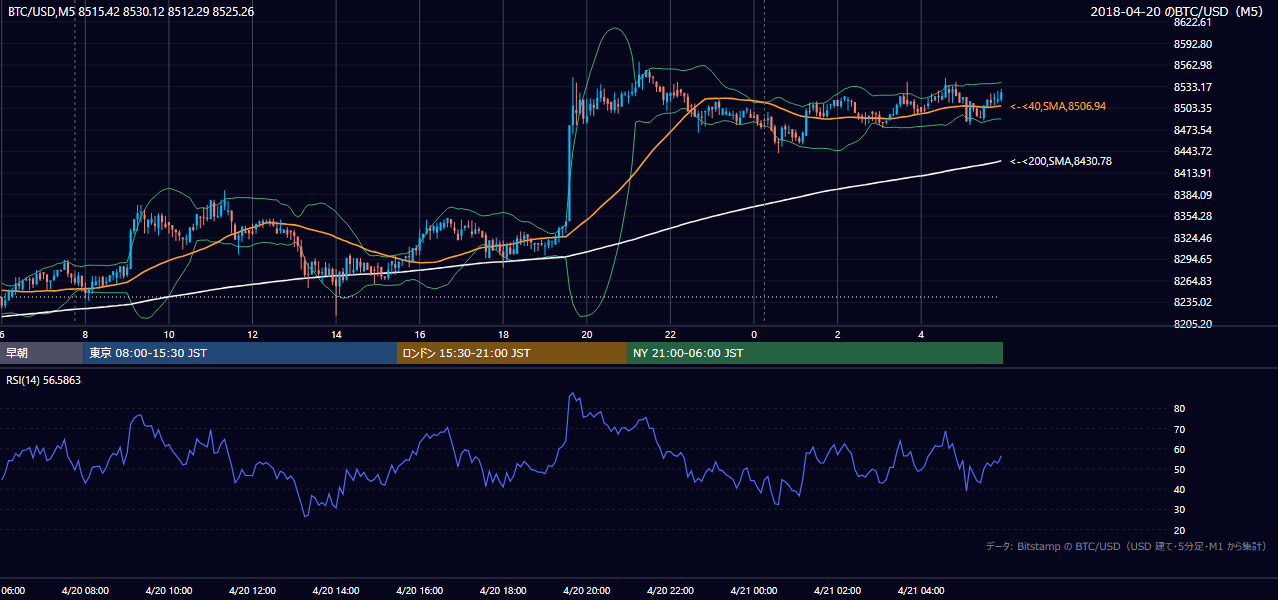
Task: Click the 4/20 14:00 time axis label
Action: pyautogui.click(x=336, y=591)
